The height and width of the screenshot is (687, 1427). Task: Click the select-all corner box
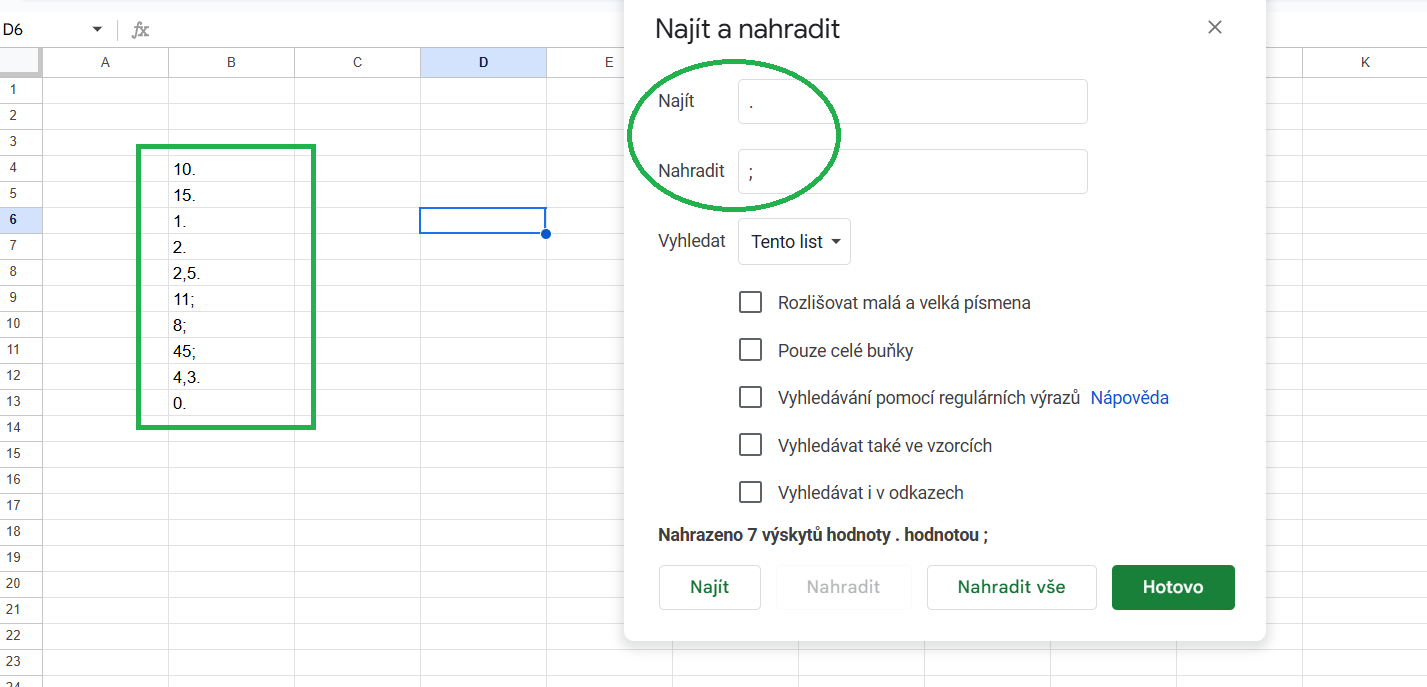pos(20,62)
